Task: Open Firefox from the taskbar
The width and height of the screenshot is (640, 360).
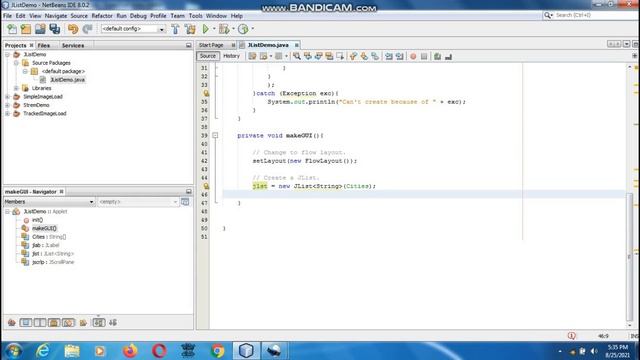Action: [130, 351]
